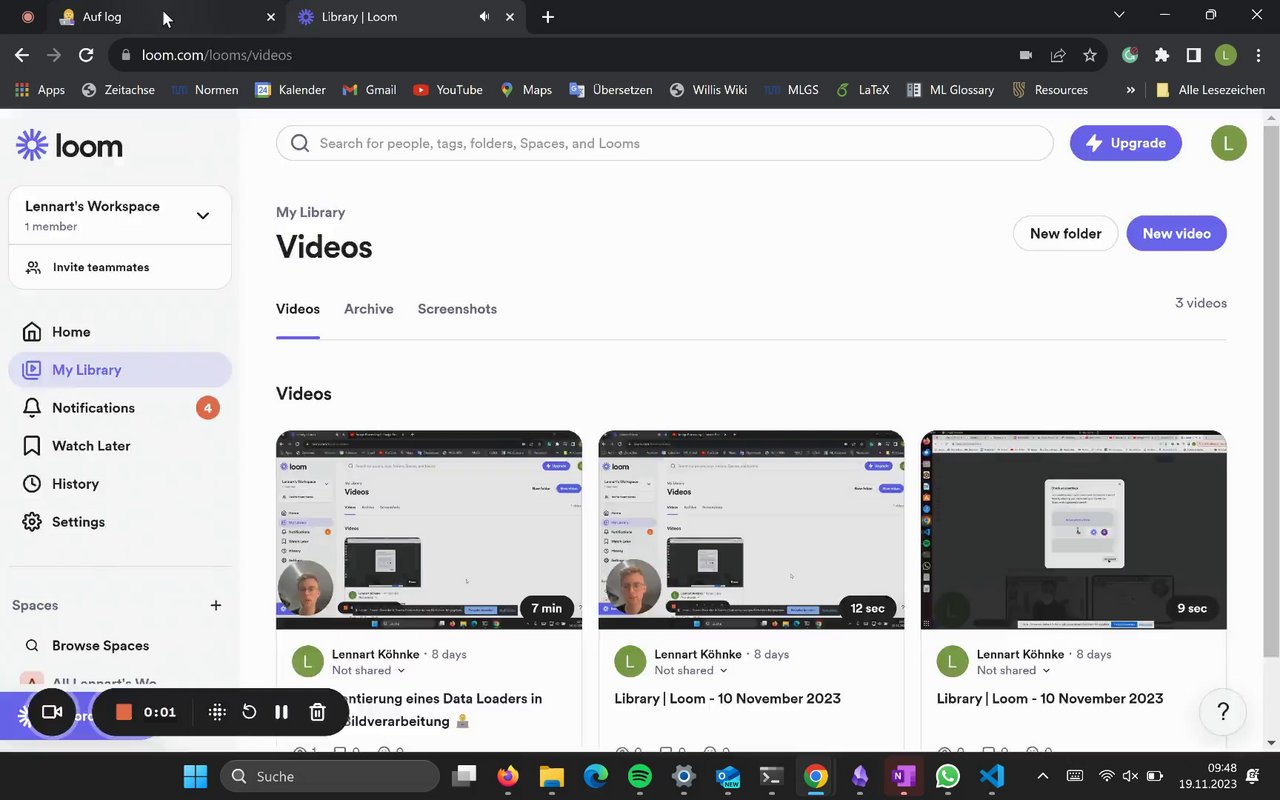The height and width of the screenshot is (800, 1280).
Task: Focus the Loom search field
Action: tap(665, 143)
